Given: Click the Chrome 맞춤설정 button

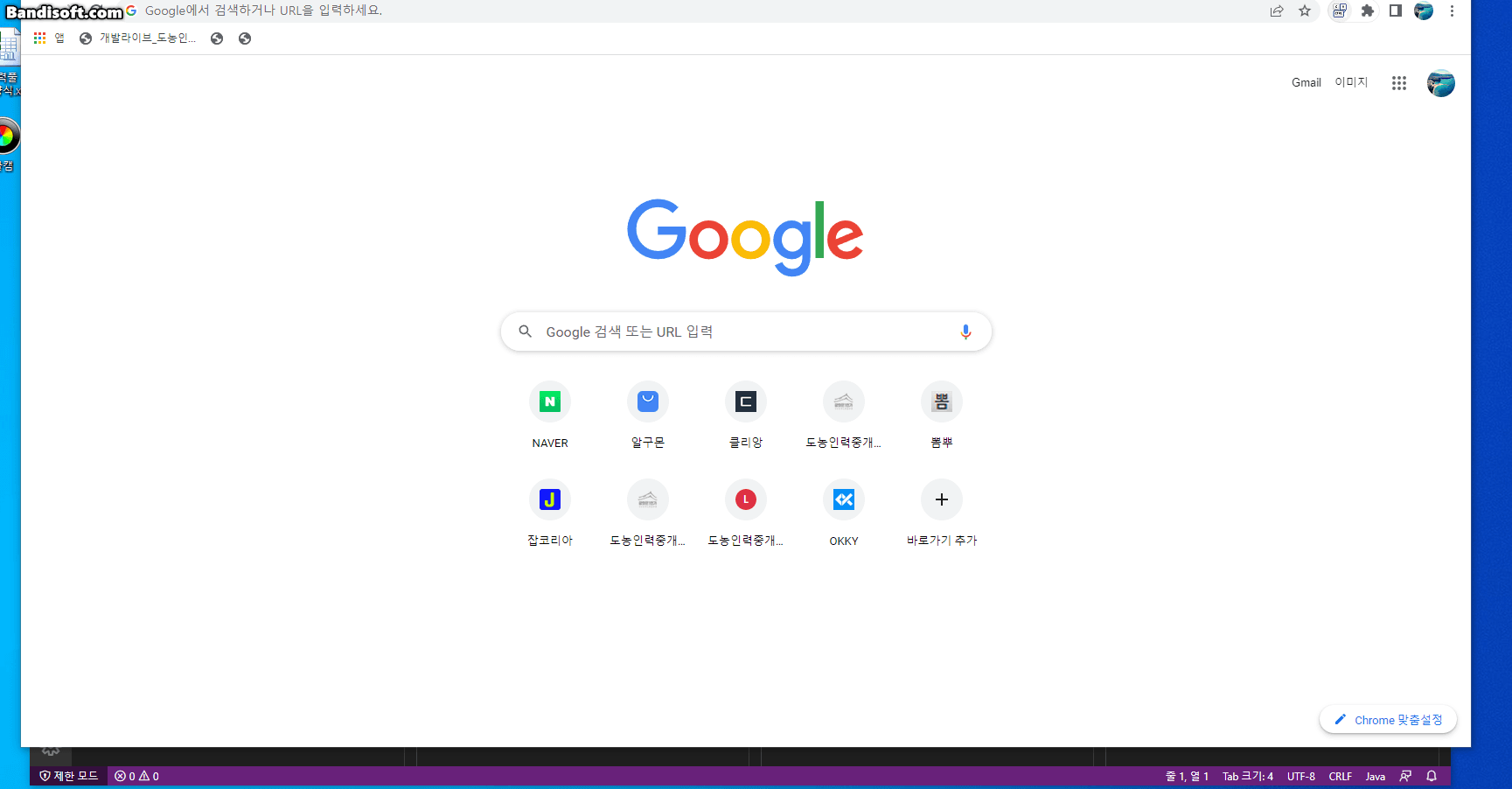Looking at the screenshot, I should click(1388, 720).
